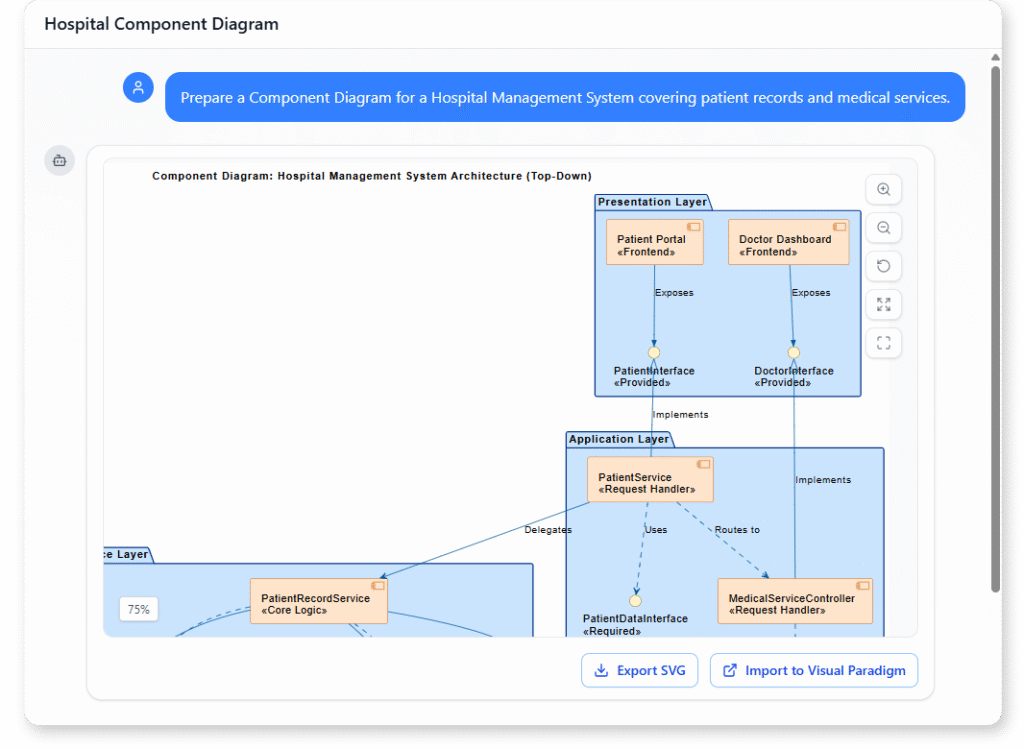
Task: Select the Presentation Layer tab label
Action: click(651, 201)
